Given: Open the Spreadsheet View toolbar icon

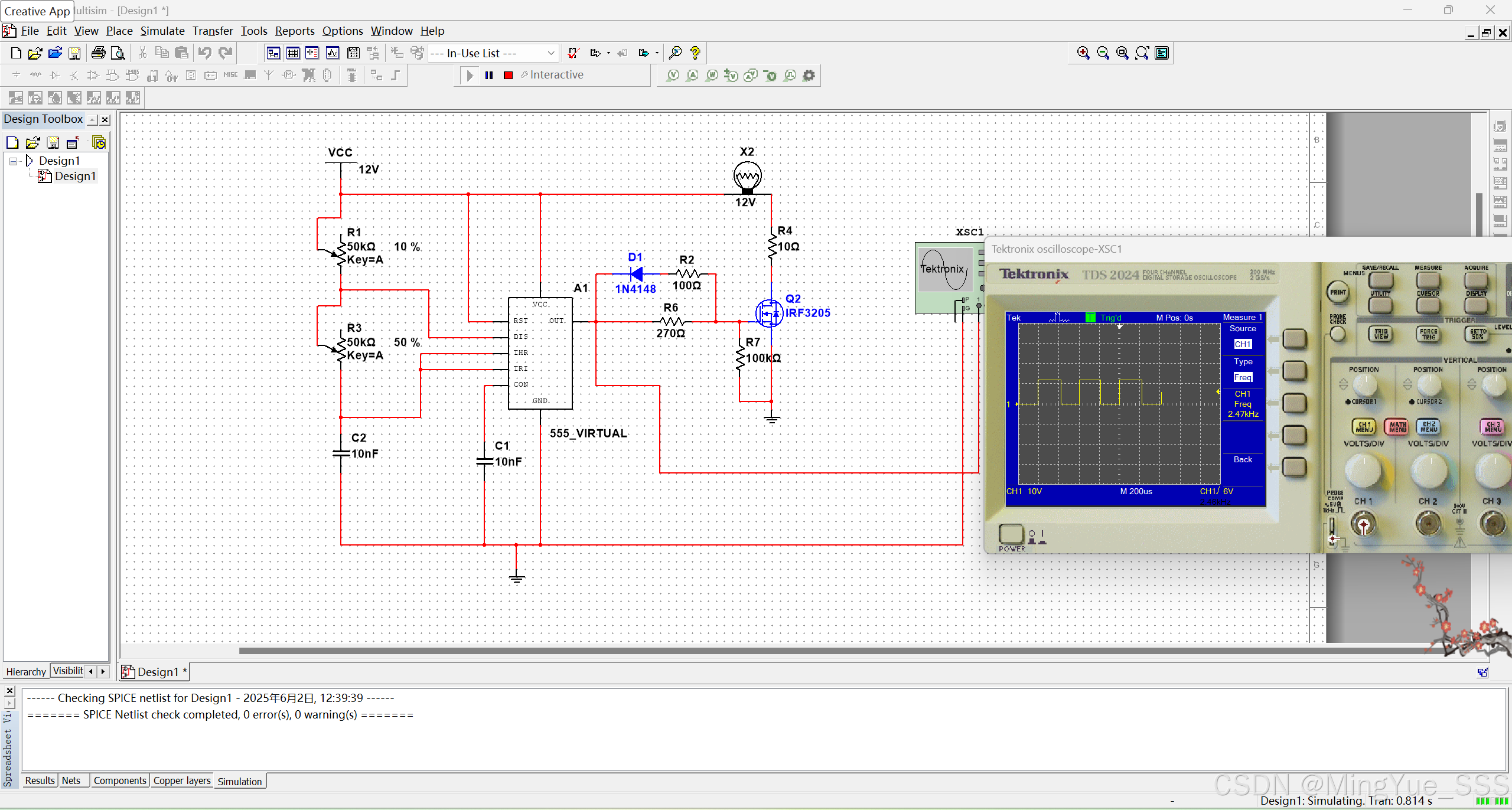Looking at the screenshot, I should pyautogui.click(x=293, y=53).
